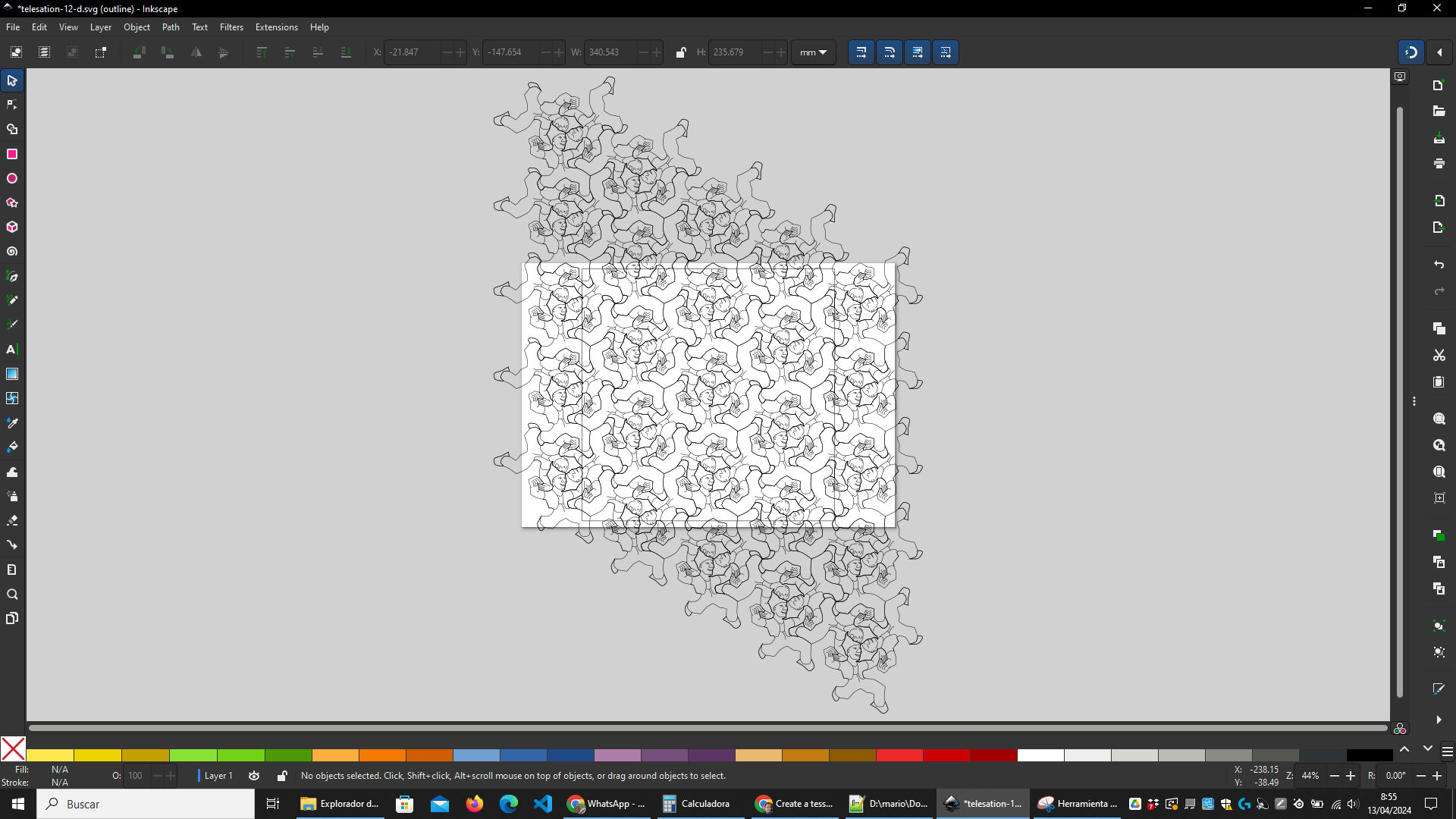Select the Node tool in toolbar

click(12, 104)
